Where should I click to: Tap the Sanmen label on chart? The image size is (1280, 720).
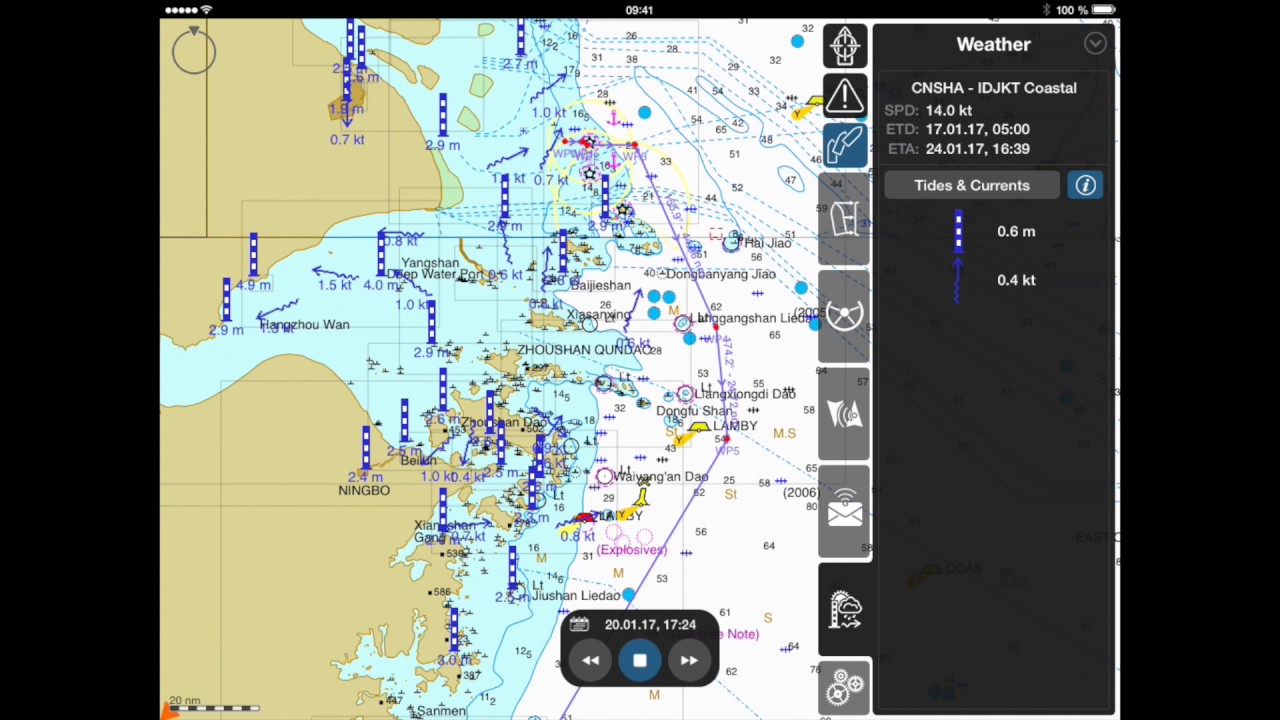pyautogui.click(x=441, y=712)
